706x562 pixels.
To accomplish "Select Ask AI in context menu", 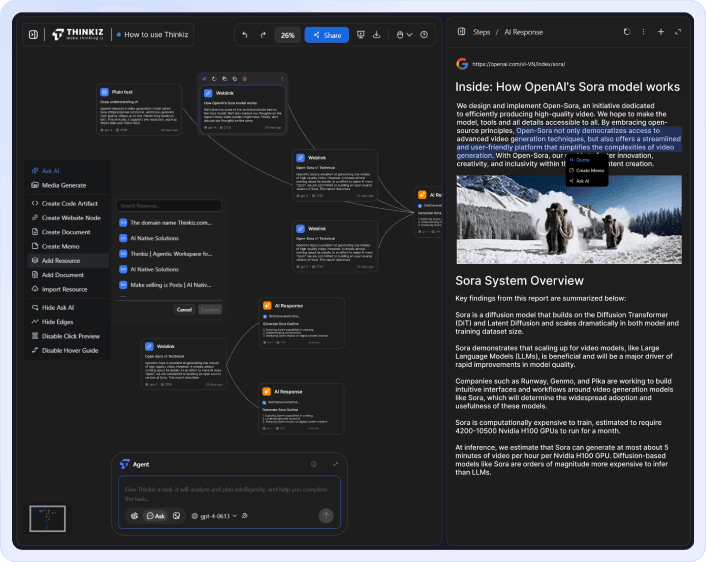I will (68, 171).
